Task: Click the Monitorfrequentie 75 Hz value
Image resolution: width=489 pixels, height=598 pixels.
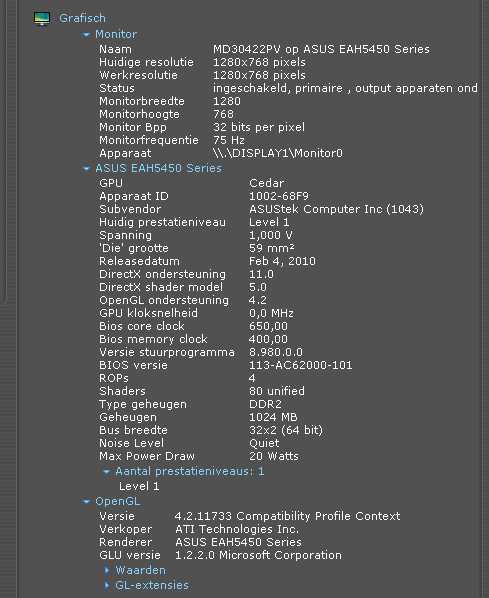Action: 229,140
